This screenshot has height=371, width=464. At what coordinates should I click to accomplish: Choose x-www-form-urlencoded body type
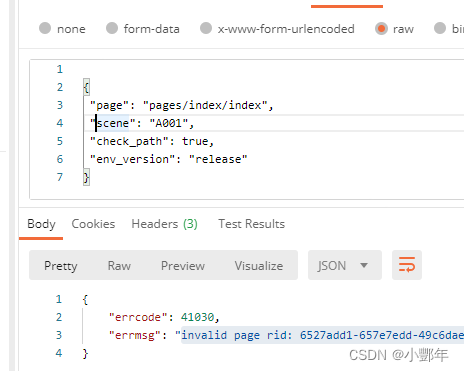pos(206,28)
